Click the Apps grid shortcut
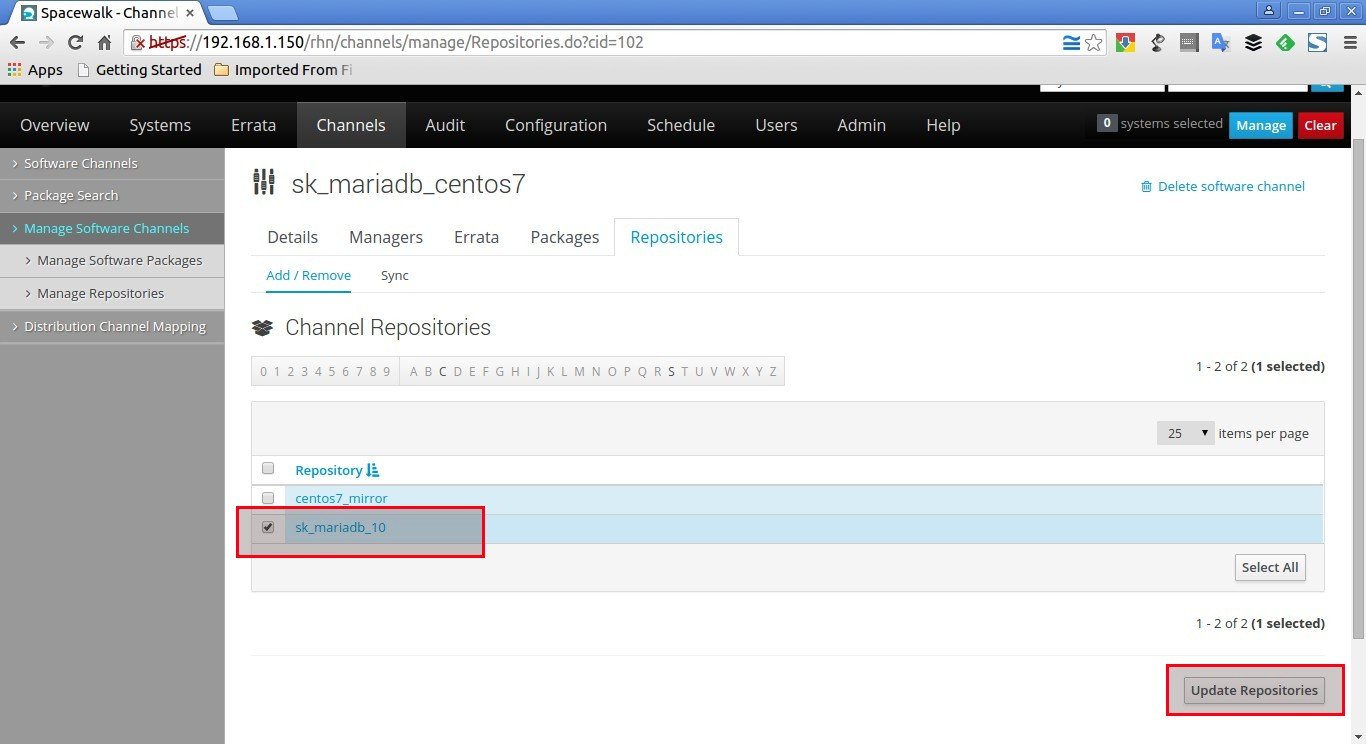The image size is (1366, 744). [35, 70]
